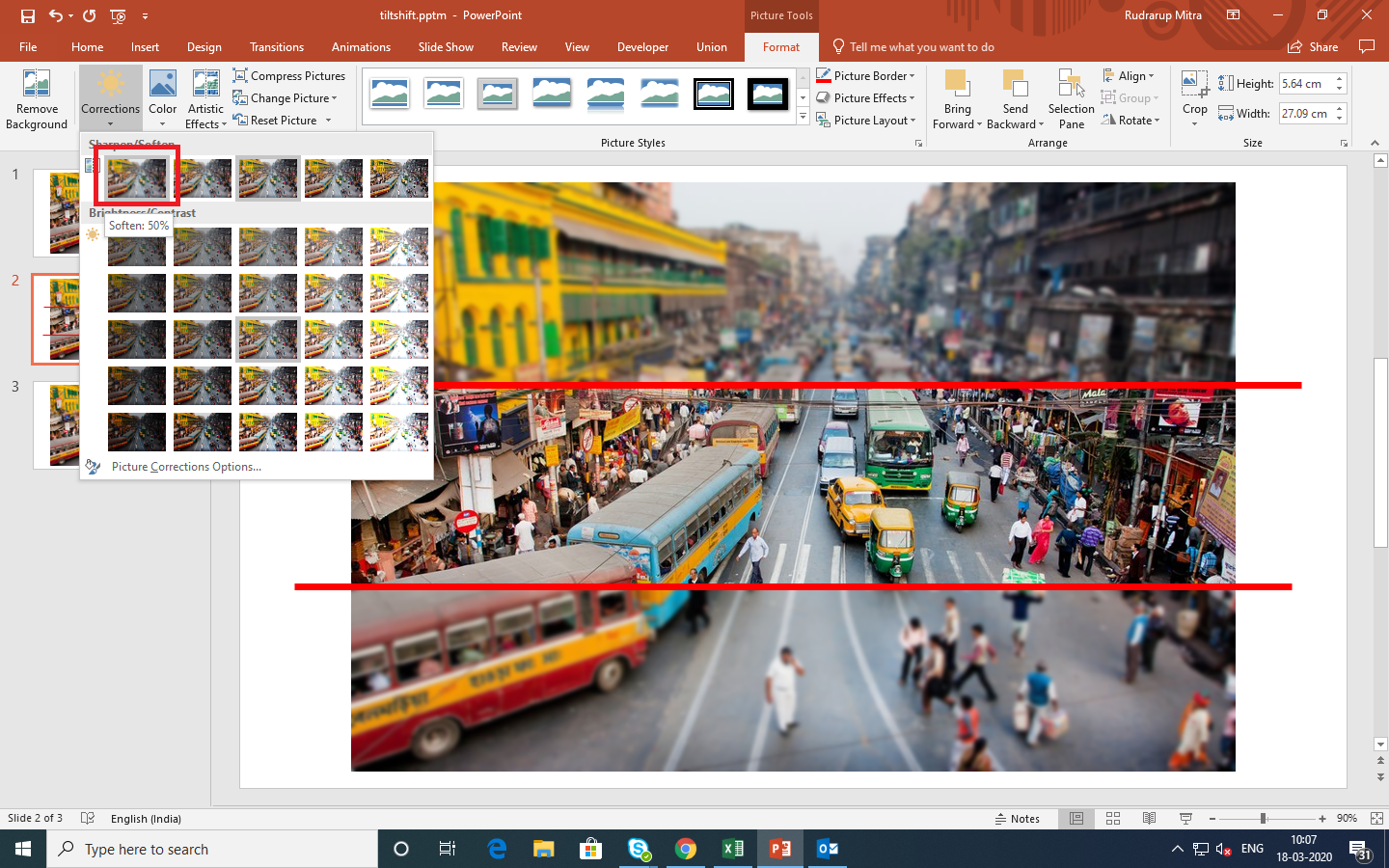
Task: Toggle the Notes pane
Action: (x=1018, y=819)
